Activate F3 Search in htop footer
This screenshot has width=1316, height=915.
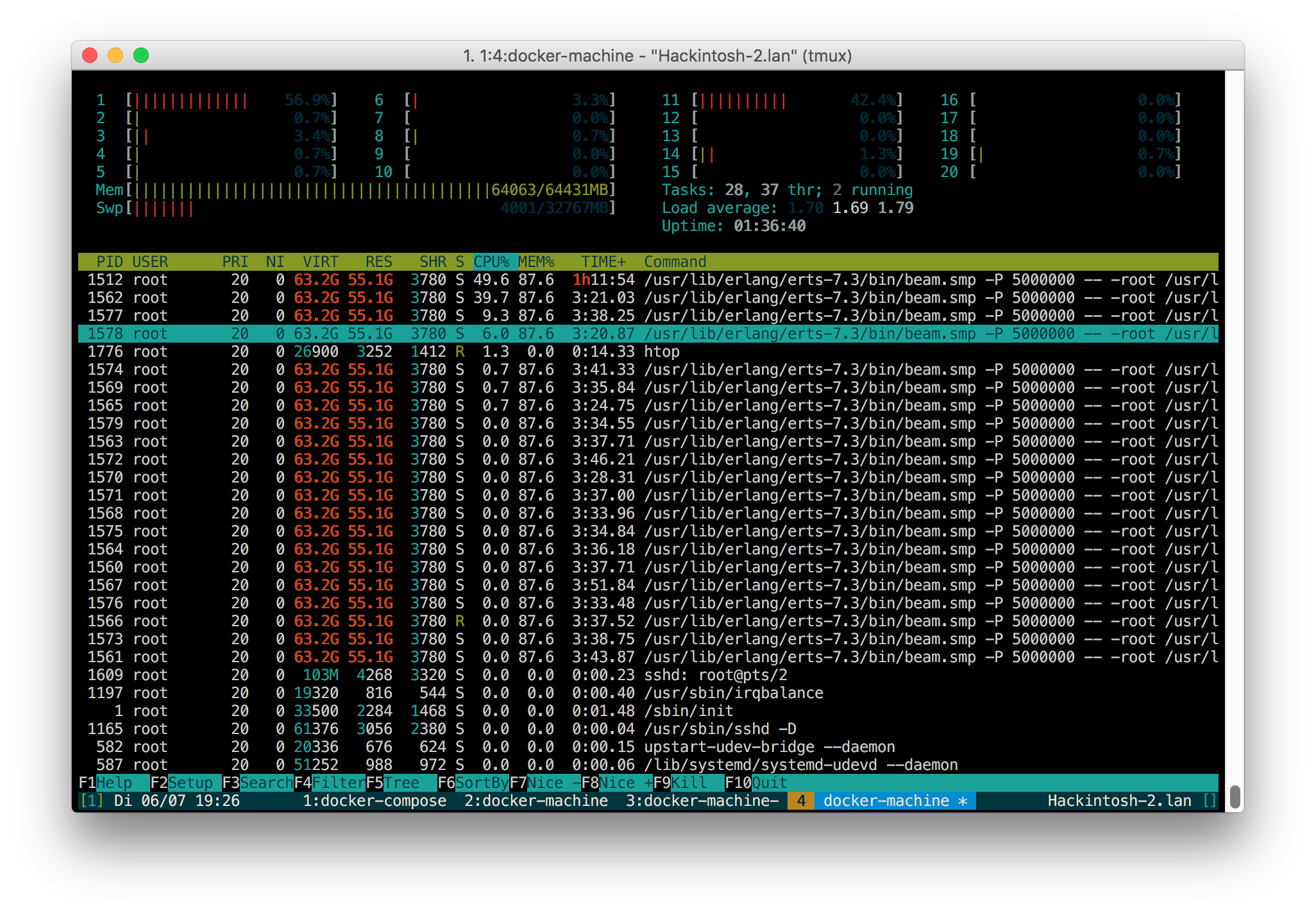click(266, 783)
